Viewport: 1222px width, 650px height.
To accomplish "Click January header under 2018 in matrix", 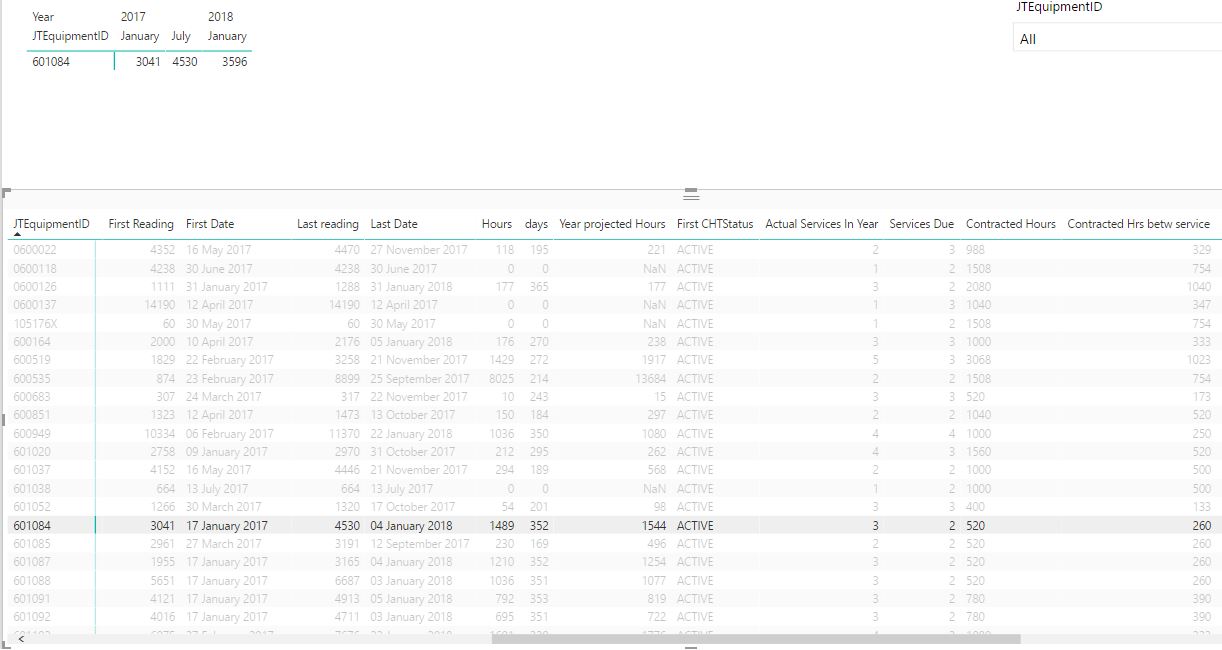I will (x=227, y=36).
